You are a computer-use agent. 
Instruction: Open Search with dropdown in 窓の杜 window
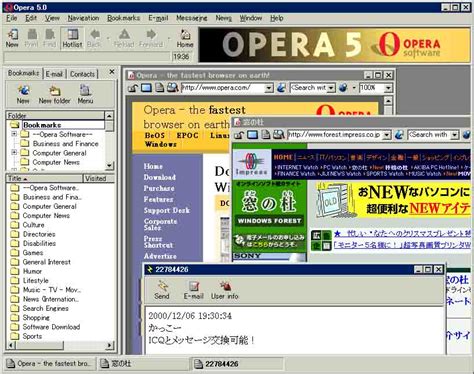coord(455,135)
